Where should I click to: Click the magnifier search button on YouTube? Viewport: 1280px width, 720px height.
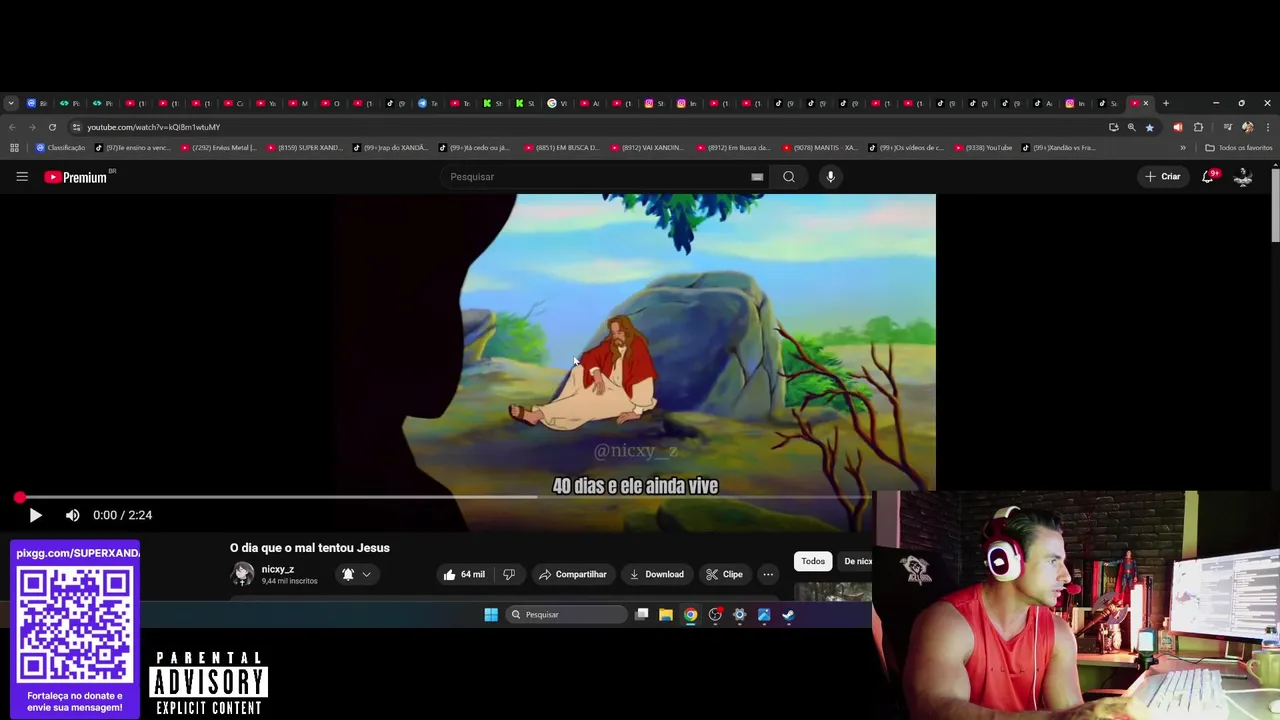click(x=789, y=177)
